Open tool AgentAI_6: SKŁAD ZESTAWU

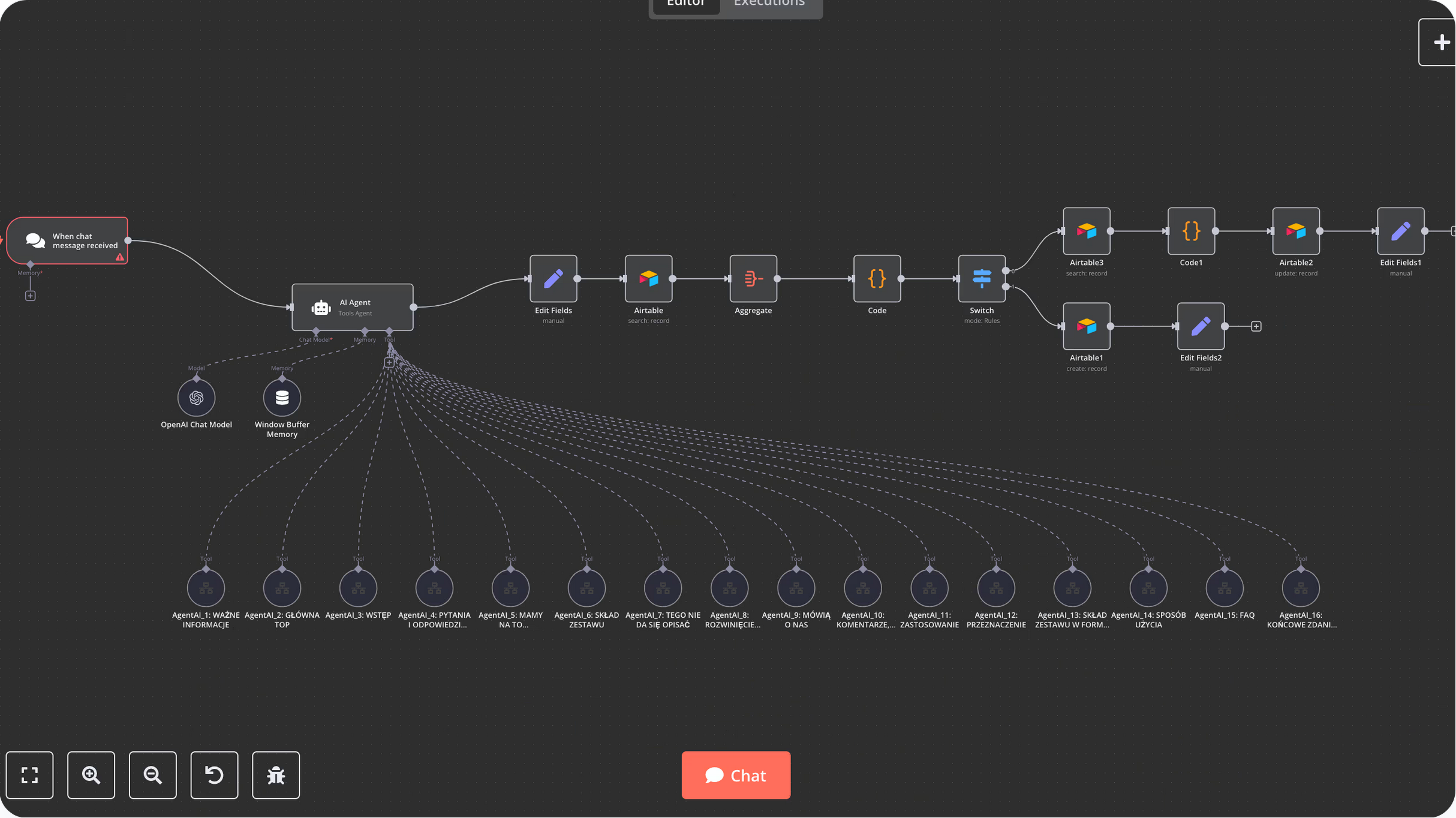(x=586, y=588)
